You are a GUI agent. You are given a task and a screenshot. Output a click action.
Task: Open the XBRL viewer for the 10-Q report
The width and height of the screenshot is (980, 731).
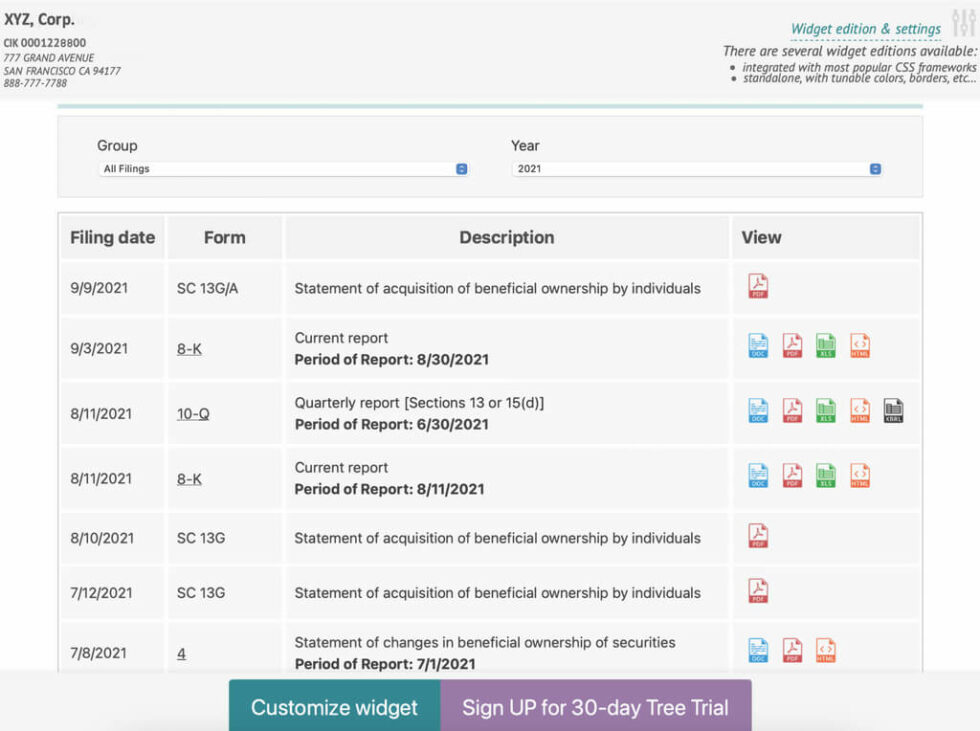[893, 410]
